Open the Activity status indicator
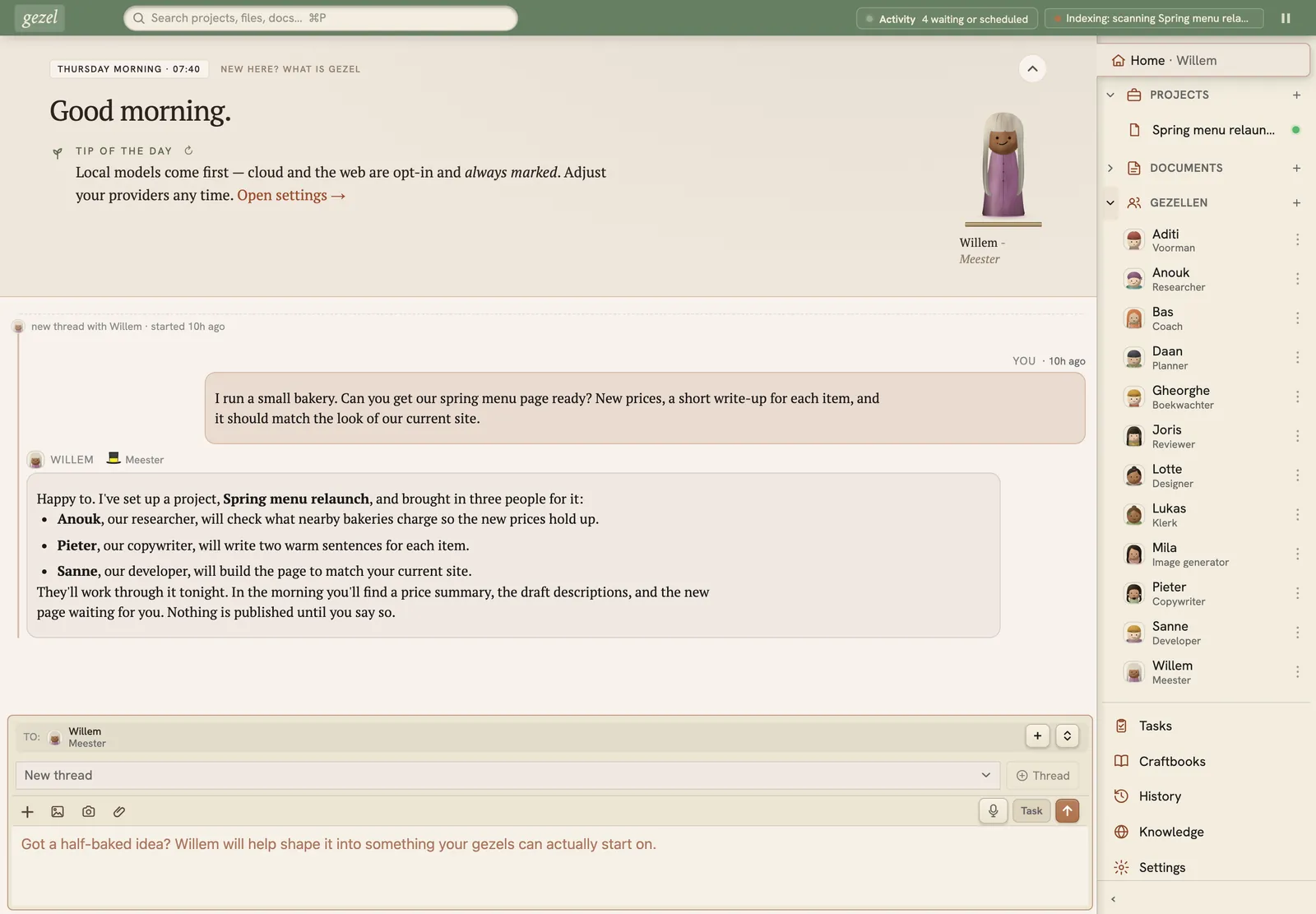This screenshot has width=1316, height=914. point(947,18)
